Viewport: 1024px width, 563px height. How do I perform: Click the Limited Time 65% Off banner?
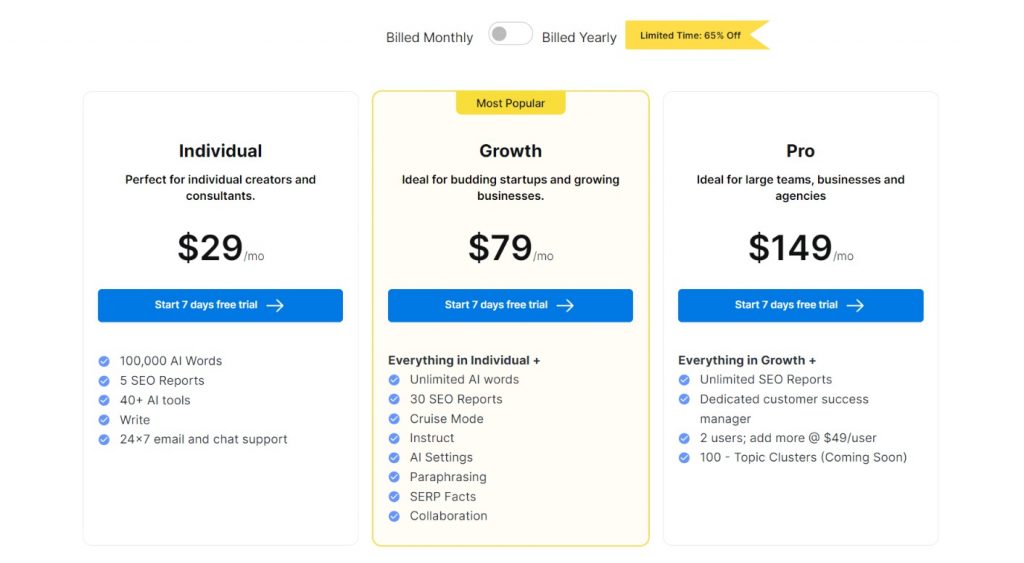696,35
